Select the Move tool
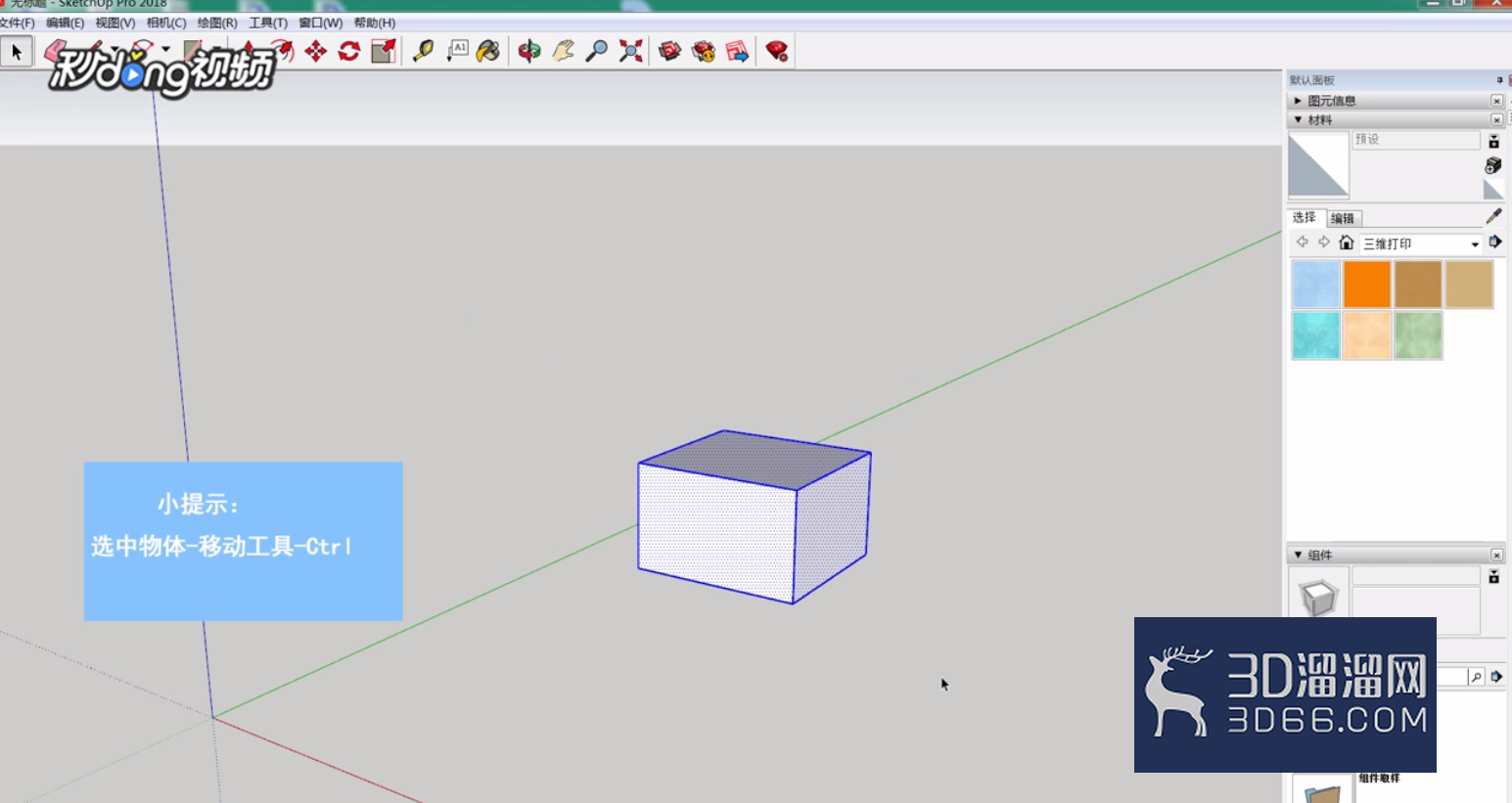The width and height of the screenshot is (1512, 803). [x=316, y=52]
